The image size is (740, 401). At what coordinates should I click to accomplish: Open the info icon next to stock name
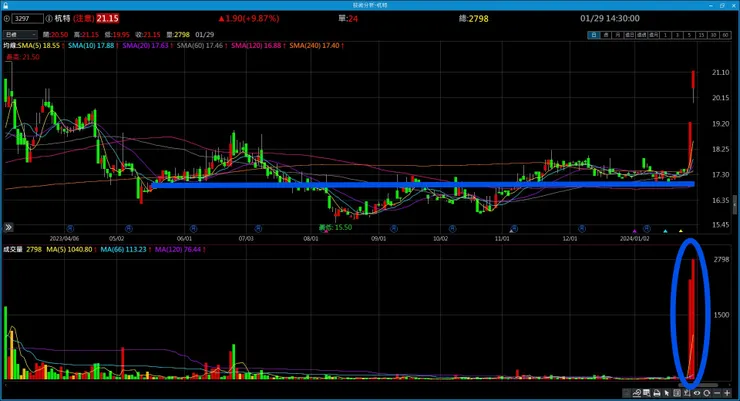tap(49, 18)
